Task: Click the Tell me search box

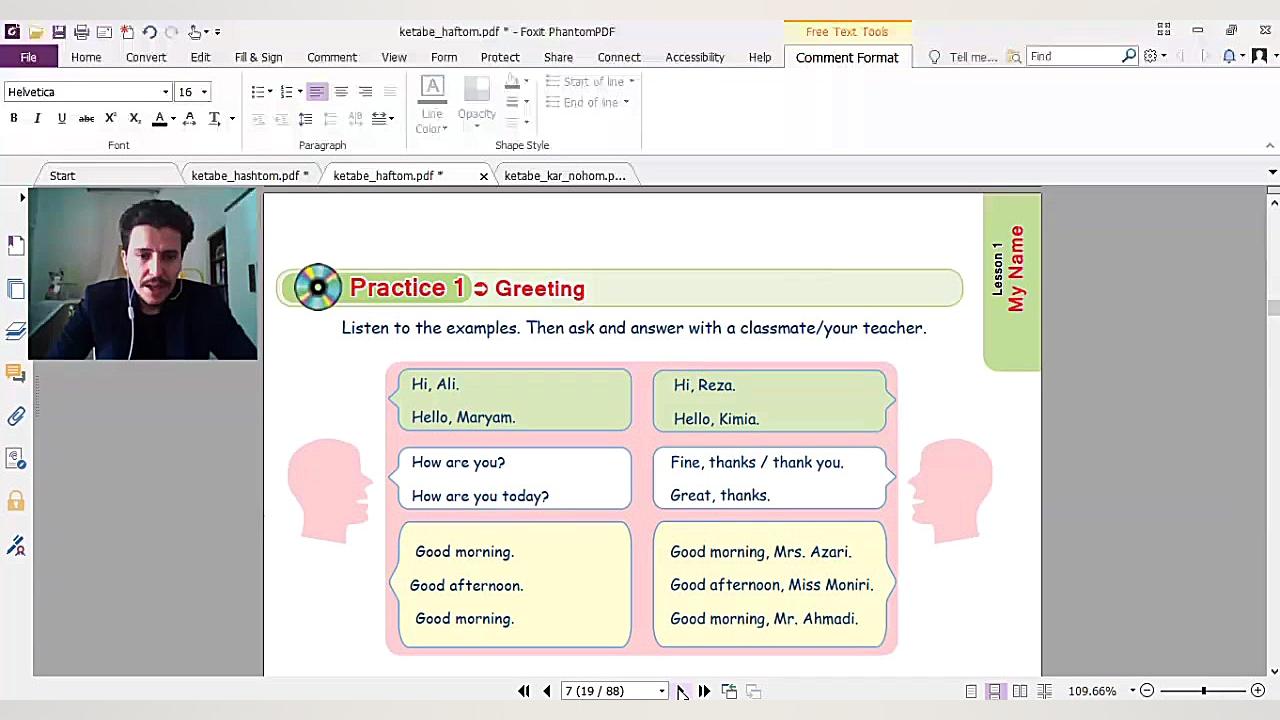Action: [x=973, y=57]
